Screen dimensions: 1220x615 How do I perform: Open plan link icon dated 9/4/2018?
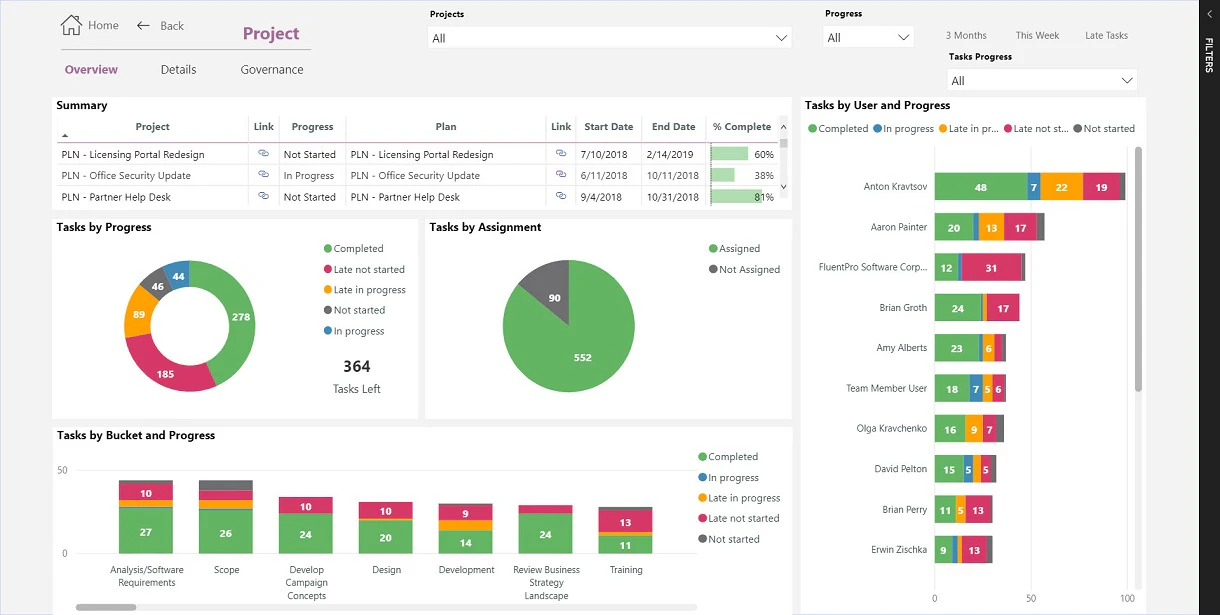(561, 197)
